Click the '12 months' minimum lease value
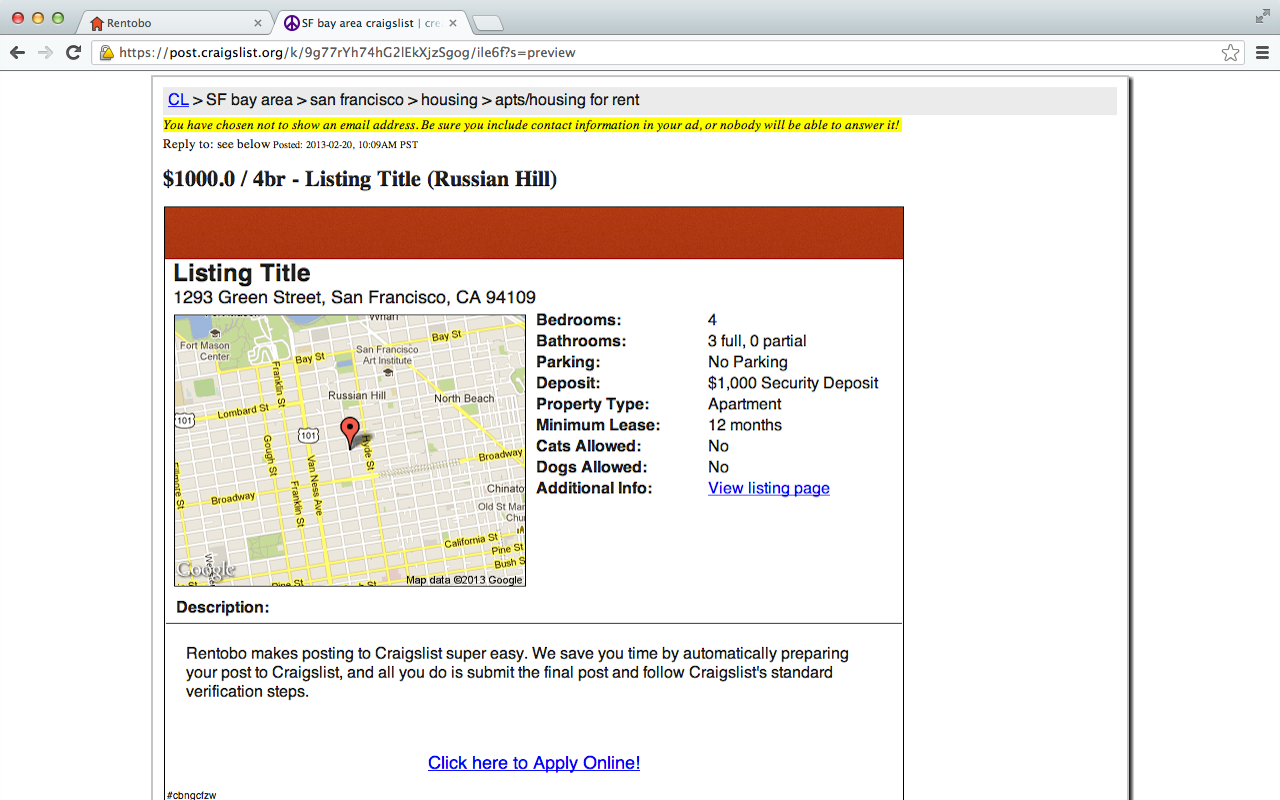Image resolution: width=1280 pixels, height=800 pixels. click(745, 425)
